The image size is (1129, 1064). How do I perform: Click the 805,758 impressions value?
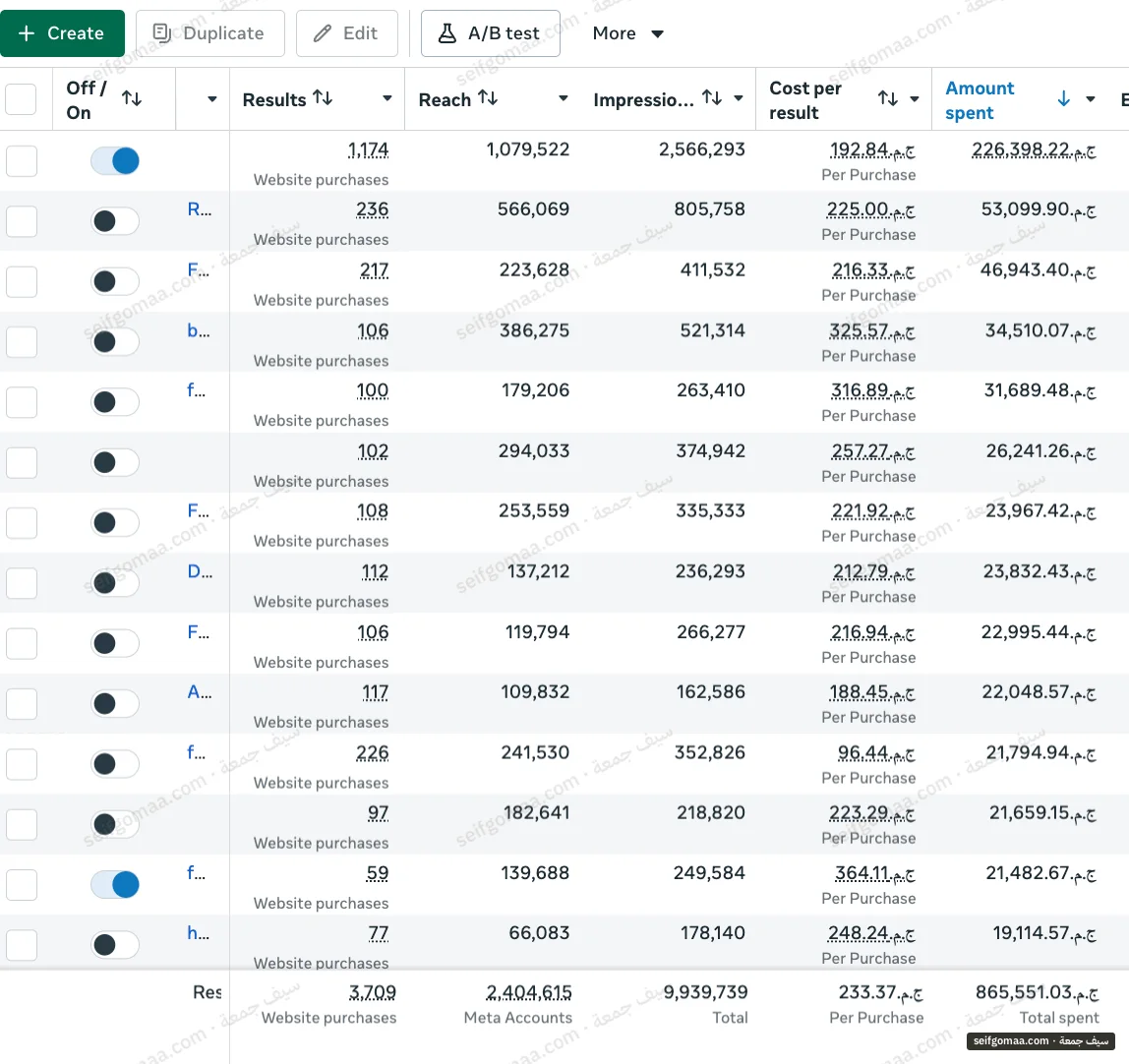(709, 209)
